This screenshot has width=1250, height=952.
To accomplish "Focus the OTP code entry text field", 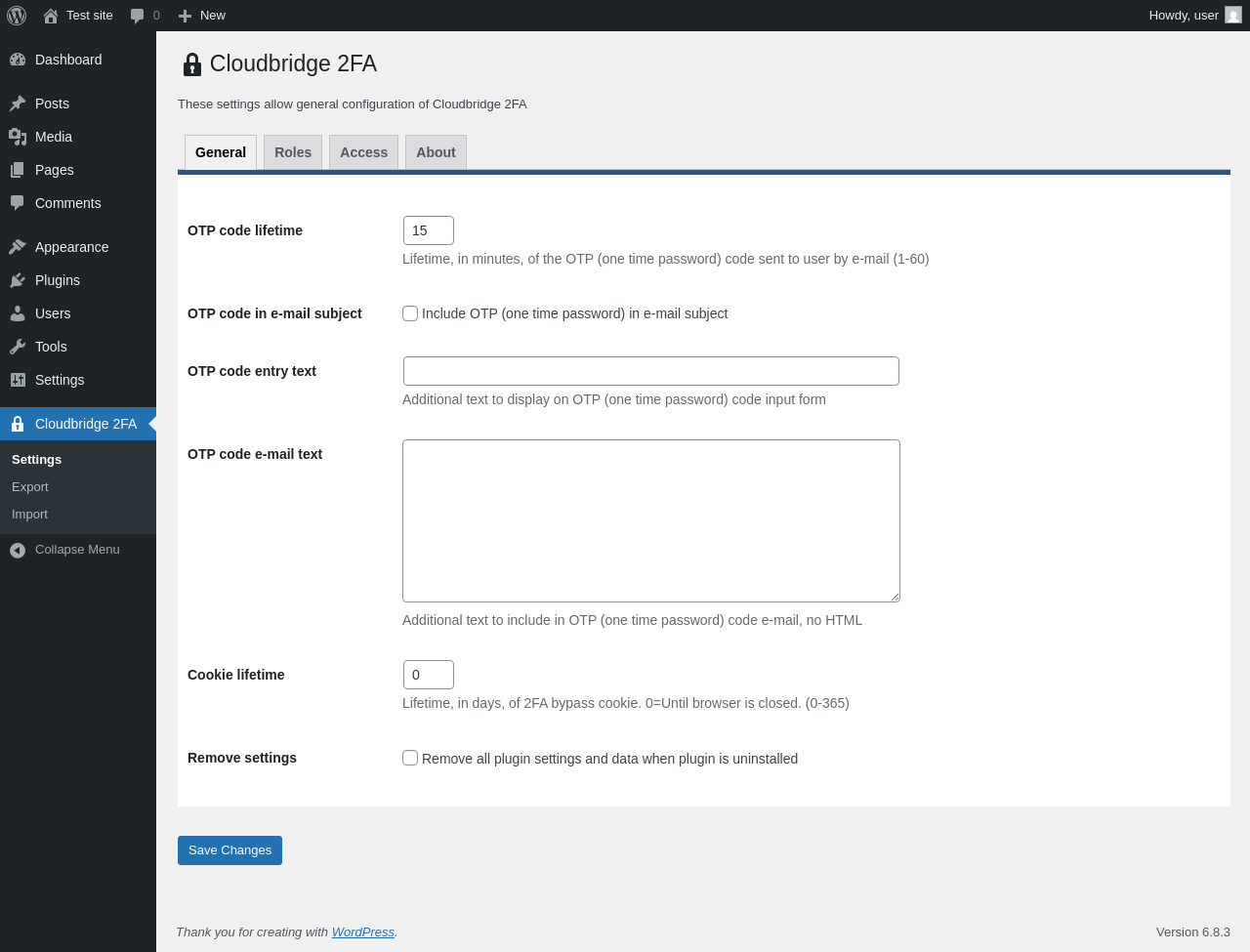I will pos(650,371).
